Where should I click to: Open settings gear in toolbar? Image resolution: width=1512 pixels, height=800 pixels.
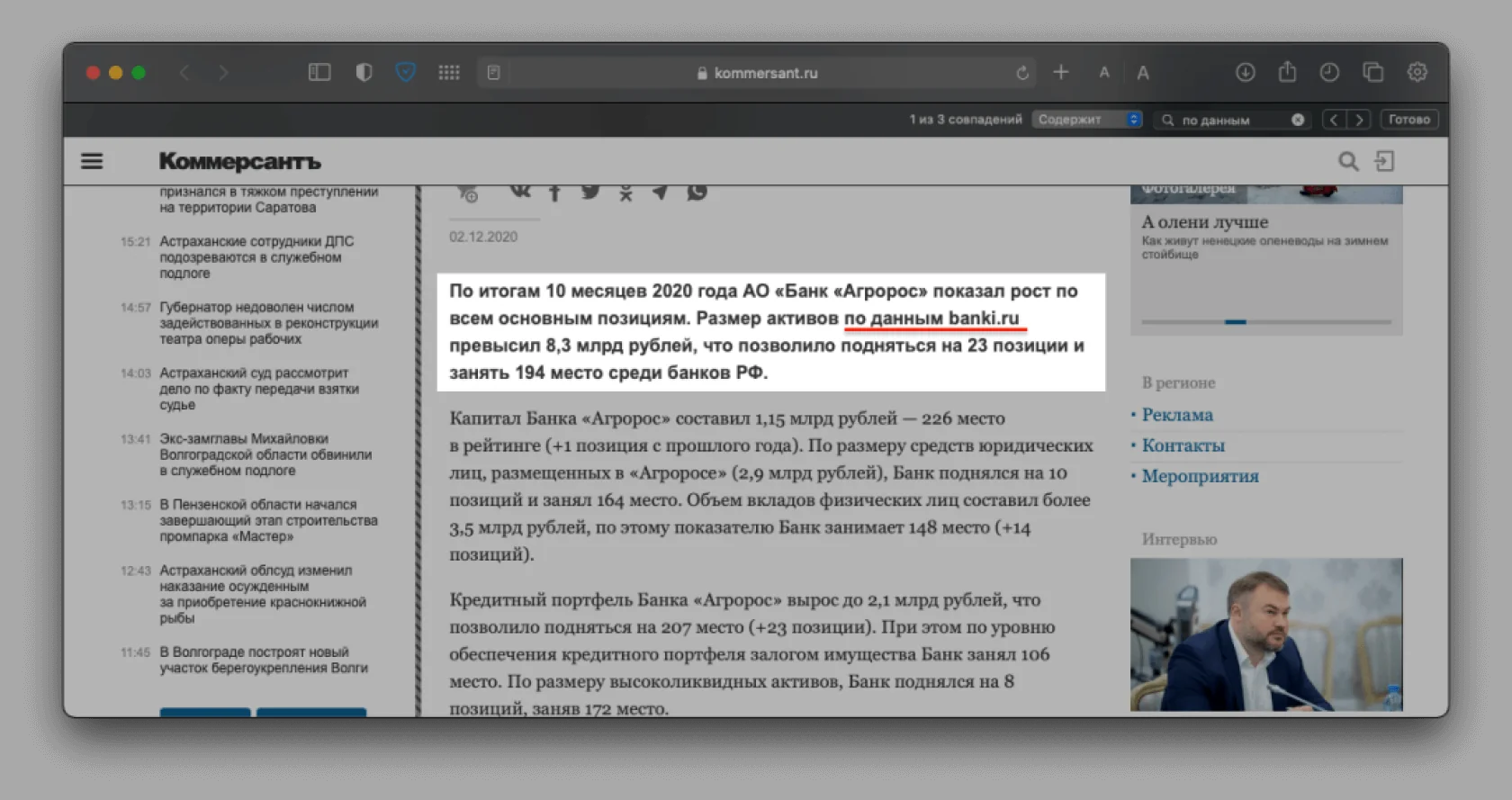click(1417, 73)
